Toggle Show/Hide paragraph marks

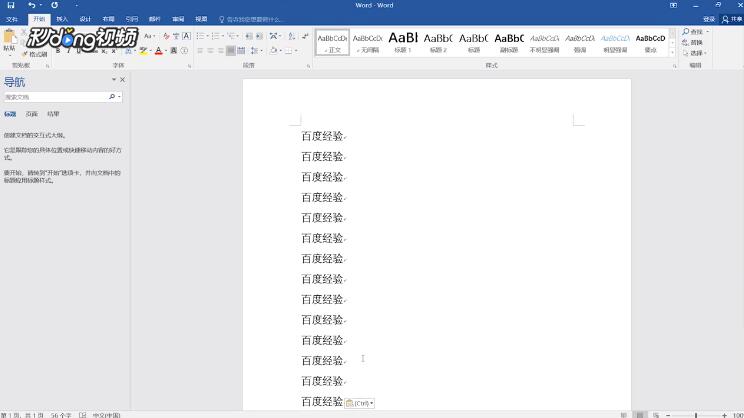pyautogui.click(x=305, y=36)
